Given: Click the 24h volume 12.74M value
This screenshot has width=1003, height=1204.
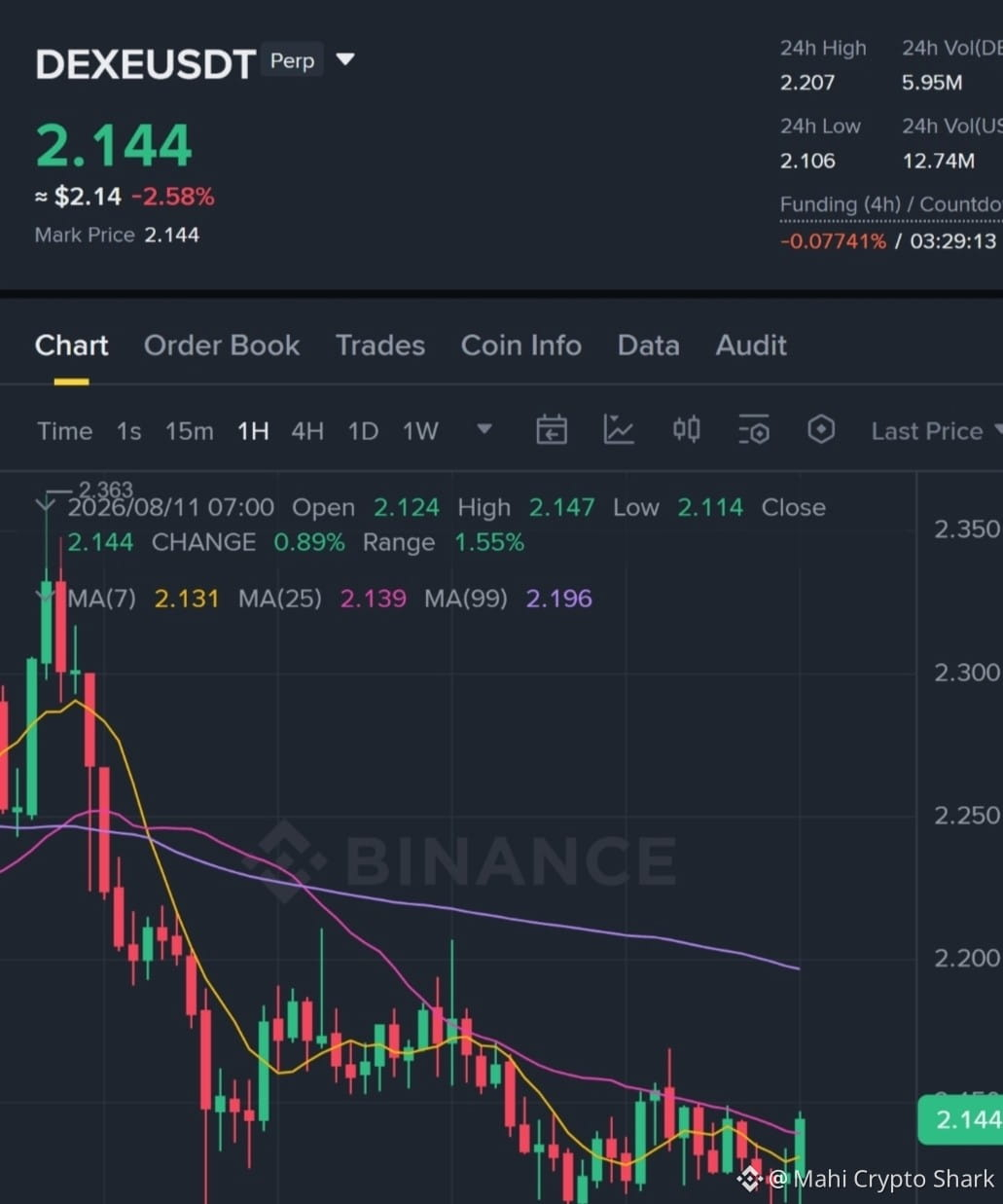Looking at the screenshot, I should (938, 161).
